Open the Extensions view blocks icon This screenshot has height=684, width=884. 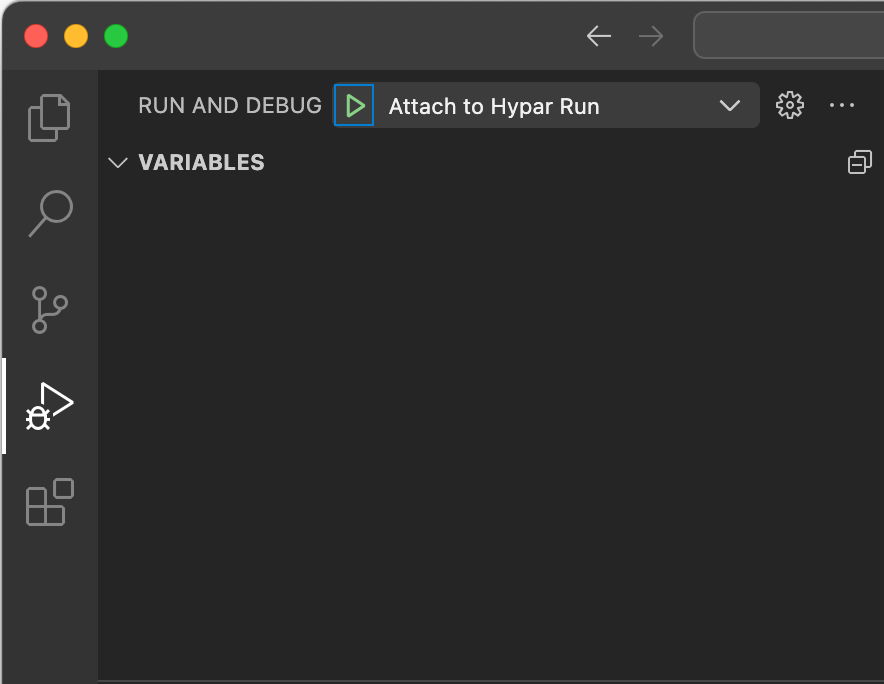[x=50, y=502]
